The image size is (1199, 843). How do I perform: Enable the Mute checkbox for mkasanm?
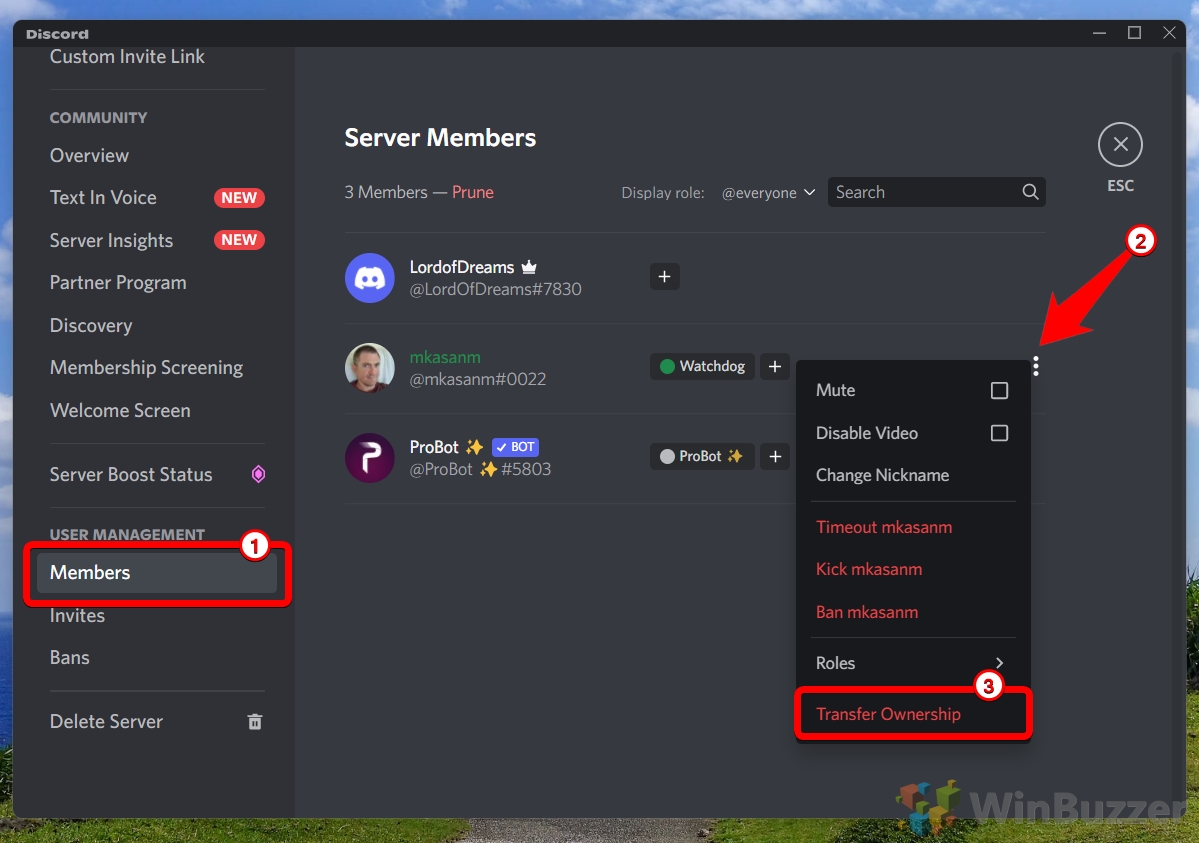998,390
